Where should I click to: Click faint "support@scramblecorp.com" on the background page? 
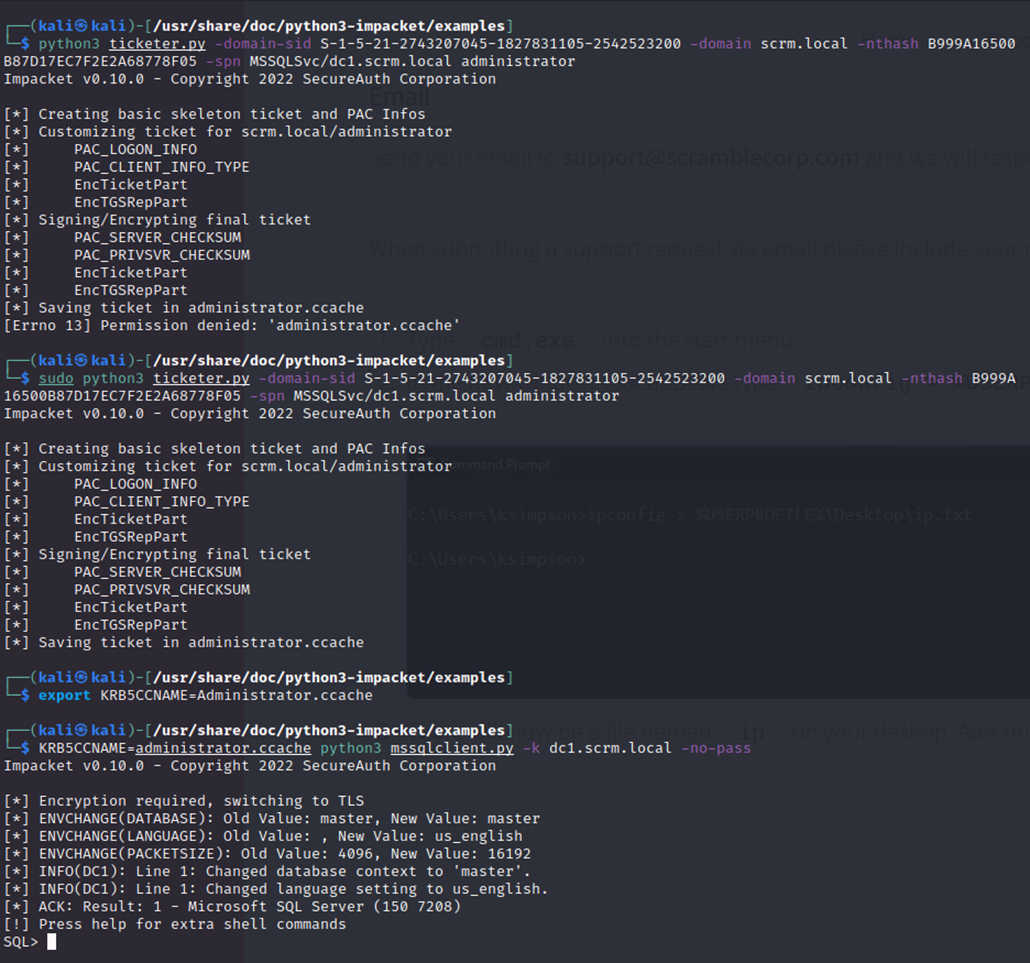[x=711, y=158]
